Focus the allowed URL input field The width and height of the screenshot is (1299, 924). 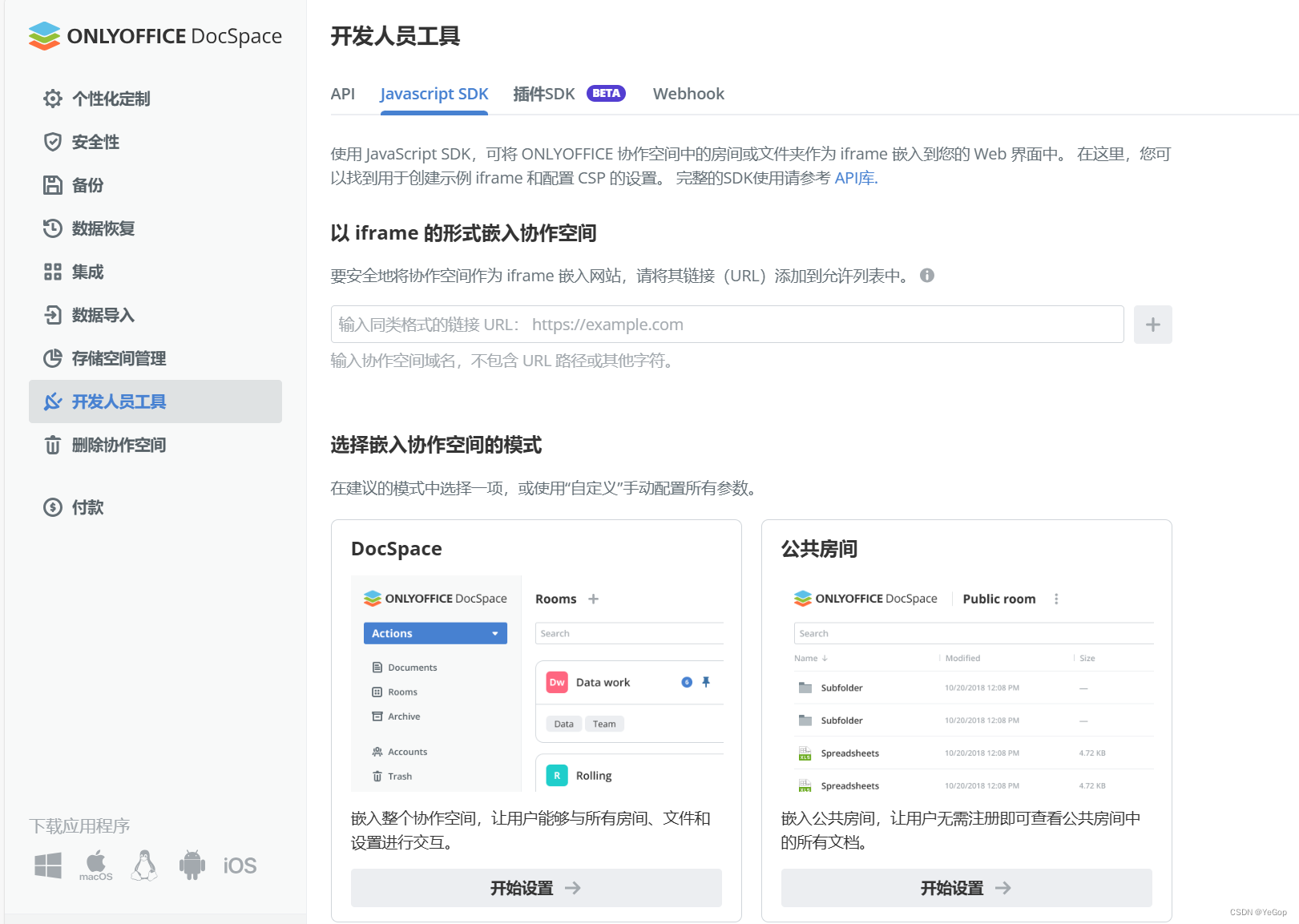[728, 325]
